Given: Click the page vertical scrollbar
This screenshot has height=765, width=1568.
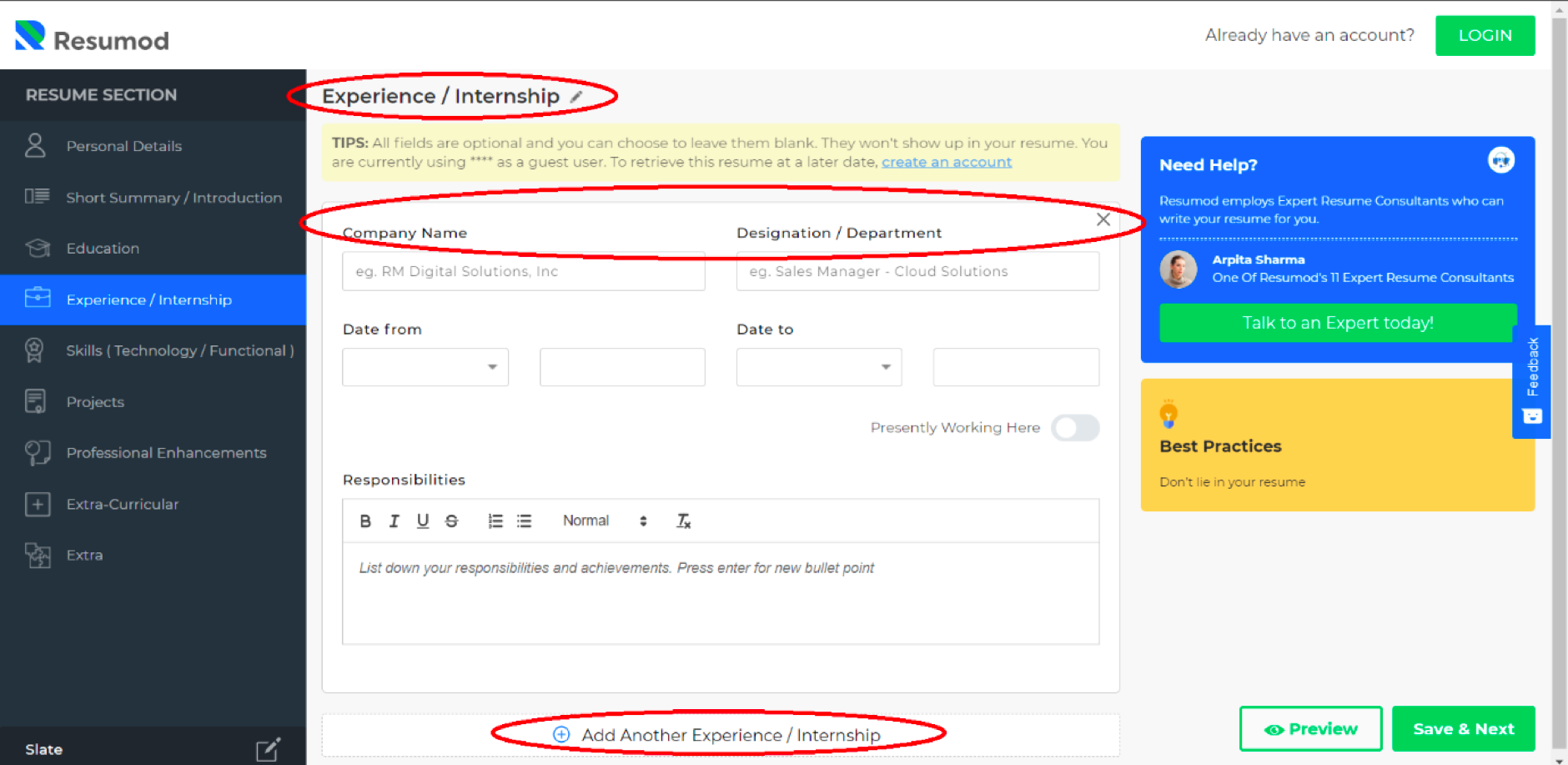Looking at the screenshot, I should pos(1559,382).
